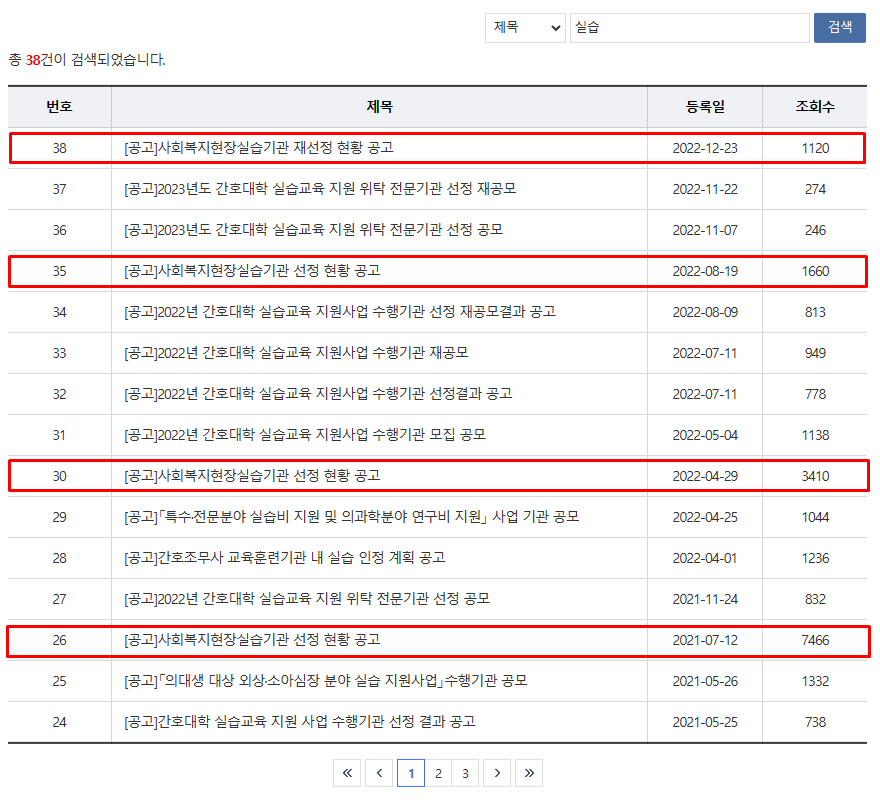Open the 제목 search-type dropdown

(x=525, y=28)
